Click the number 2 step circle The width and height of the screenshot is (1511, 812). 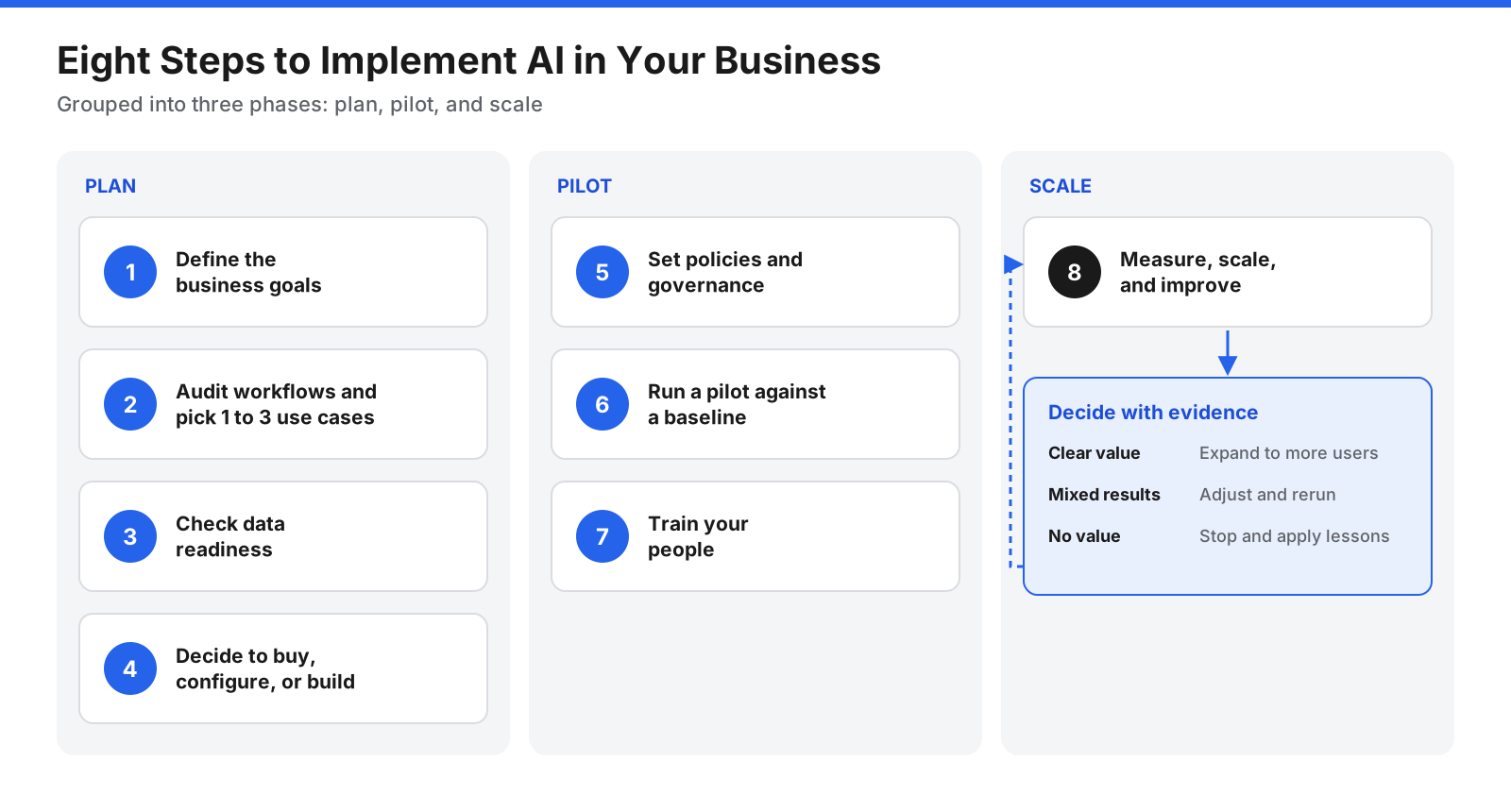click(130, 404)
